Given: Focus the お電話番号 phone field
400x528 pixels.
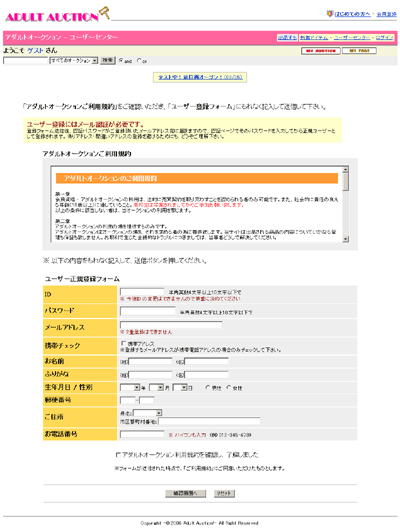Looking at the screenshot, I should [142, 434].
